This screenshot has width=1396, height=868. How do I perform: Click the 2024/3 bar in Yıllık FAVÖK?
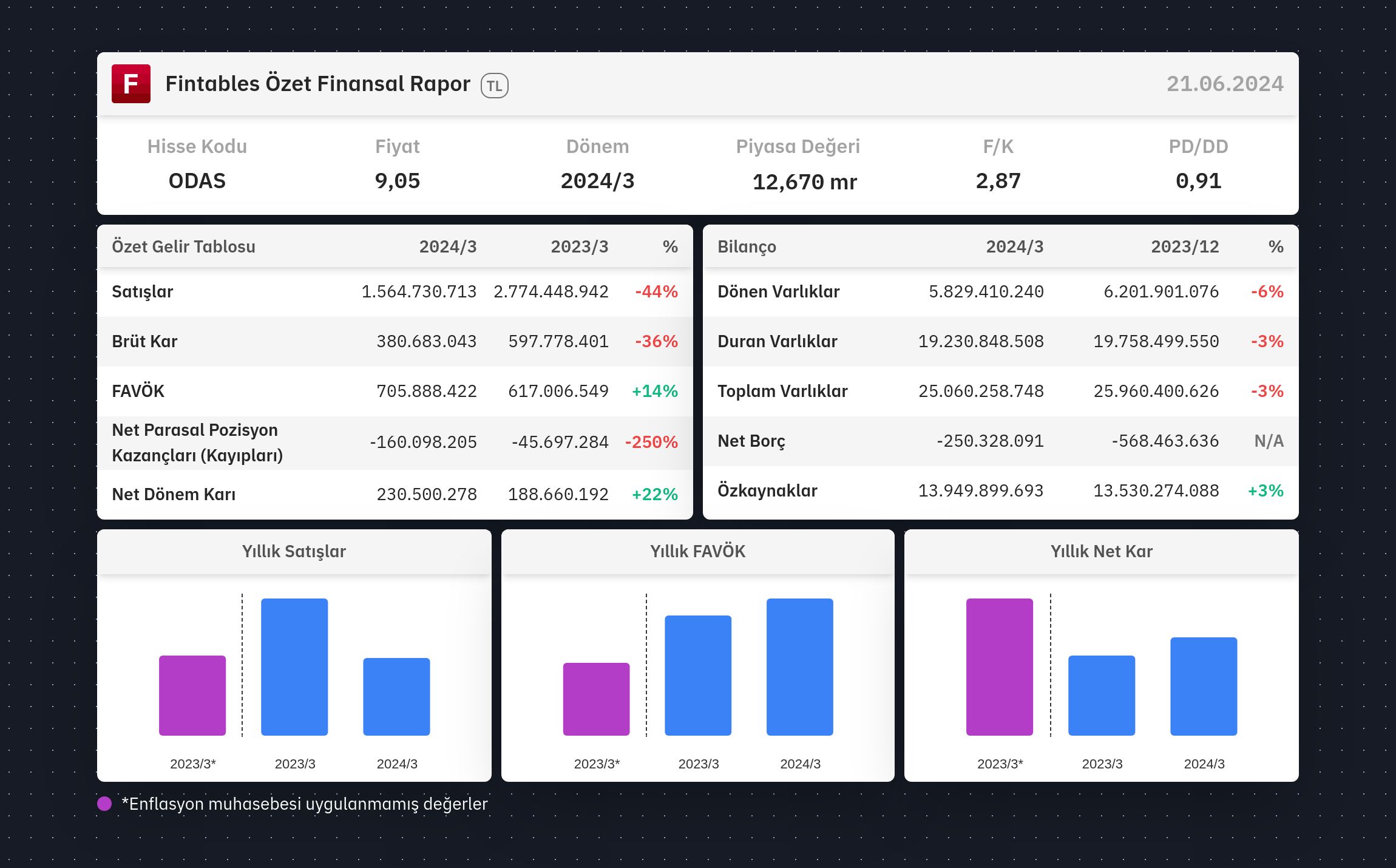pos(800,667)
